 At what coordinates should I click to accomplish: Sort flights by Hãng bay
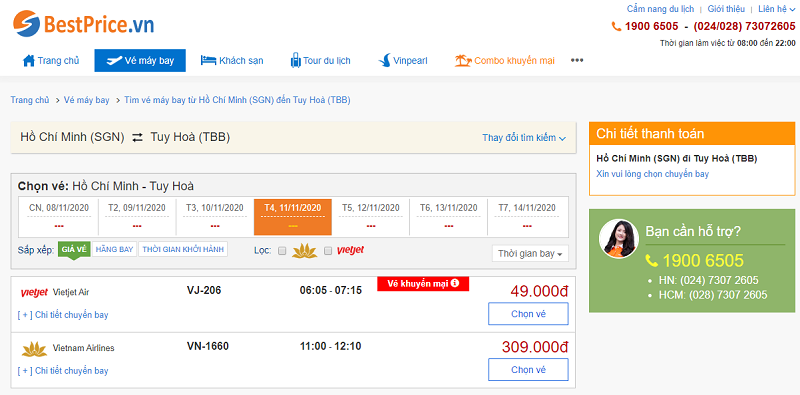(114, 250)
